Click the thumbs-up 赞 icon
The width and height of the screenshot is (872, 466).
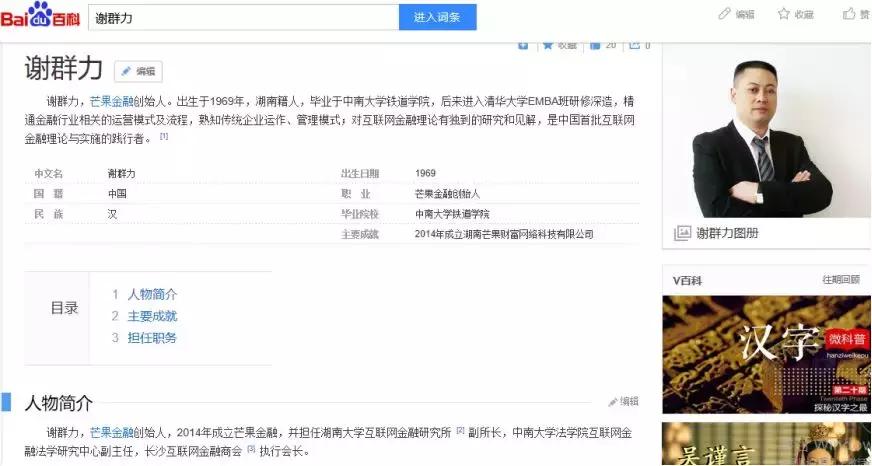click(x=849, y=14)
